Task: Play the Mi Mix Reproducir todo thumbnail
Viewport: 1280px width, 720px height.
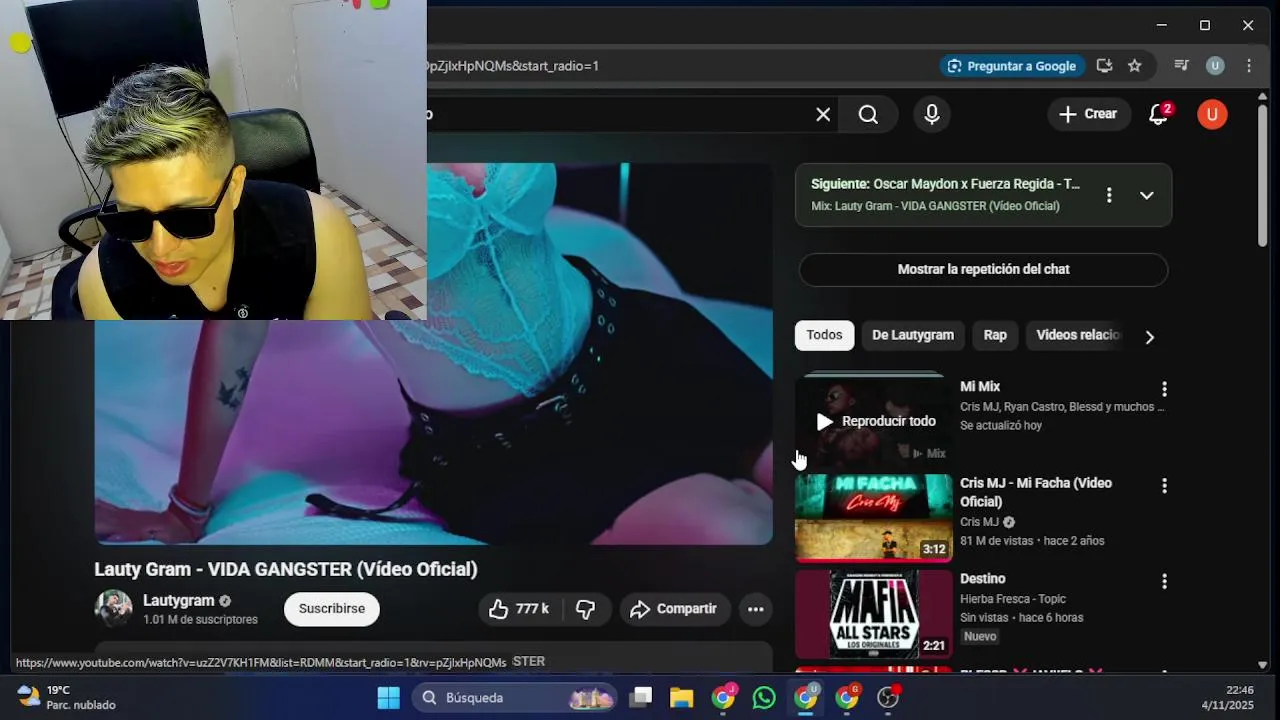Action: click(x=874, y=421)
